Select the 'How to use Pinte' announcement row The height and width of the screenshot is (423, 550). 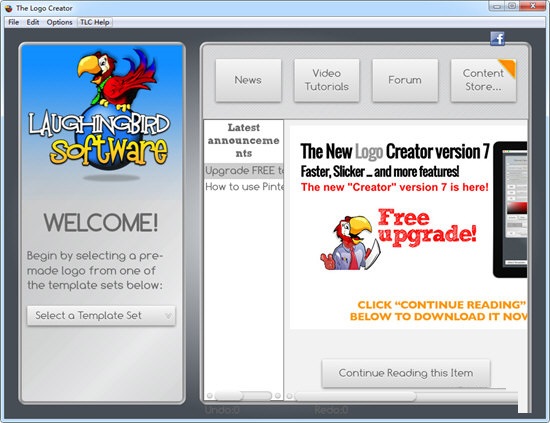[x=244, y=187]
